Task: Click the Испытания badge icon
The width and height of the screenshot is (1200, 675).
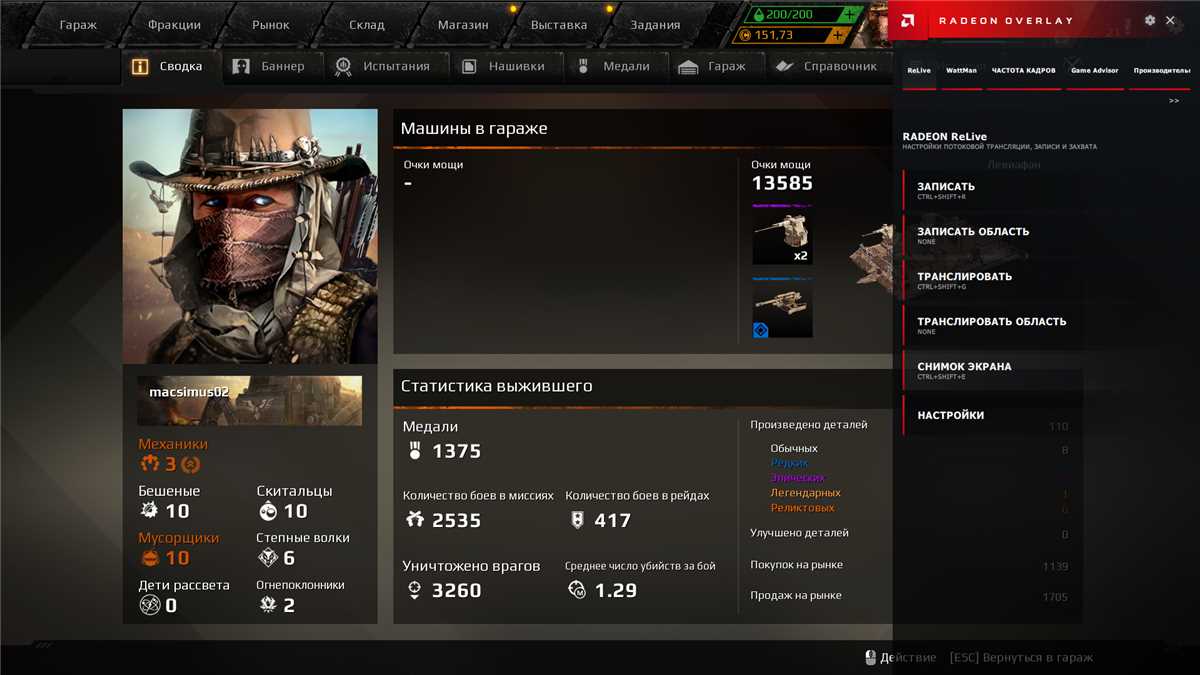Action: [x=343, y=67]
